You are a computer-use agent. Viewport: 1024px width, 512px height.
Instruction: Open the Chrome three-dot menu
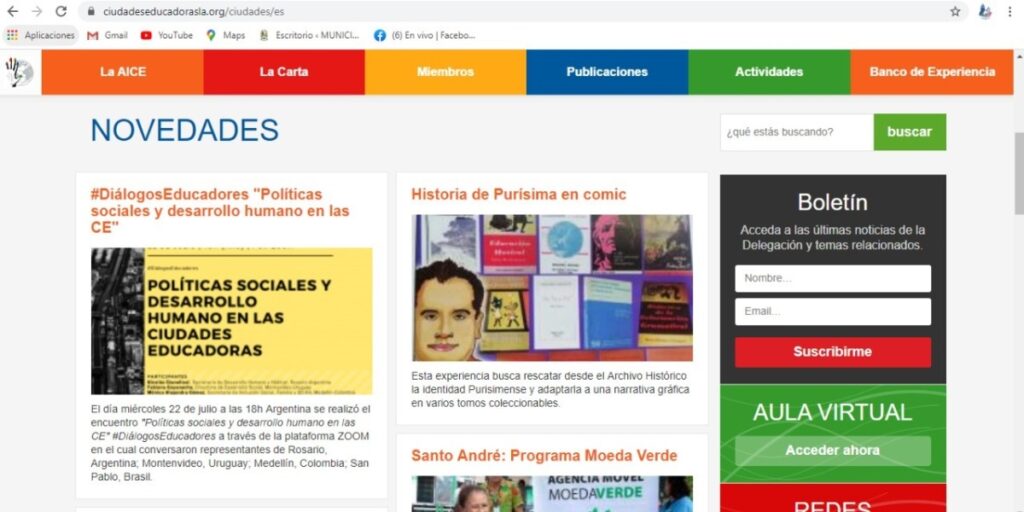click(1010, 11)
